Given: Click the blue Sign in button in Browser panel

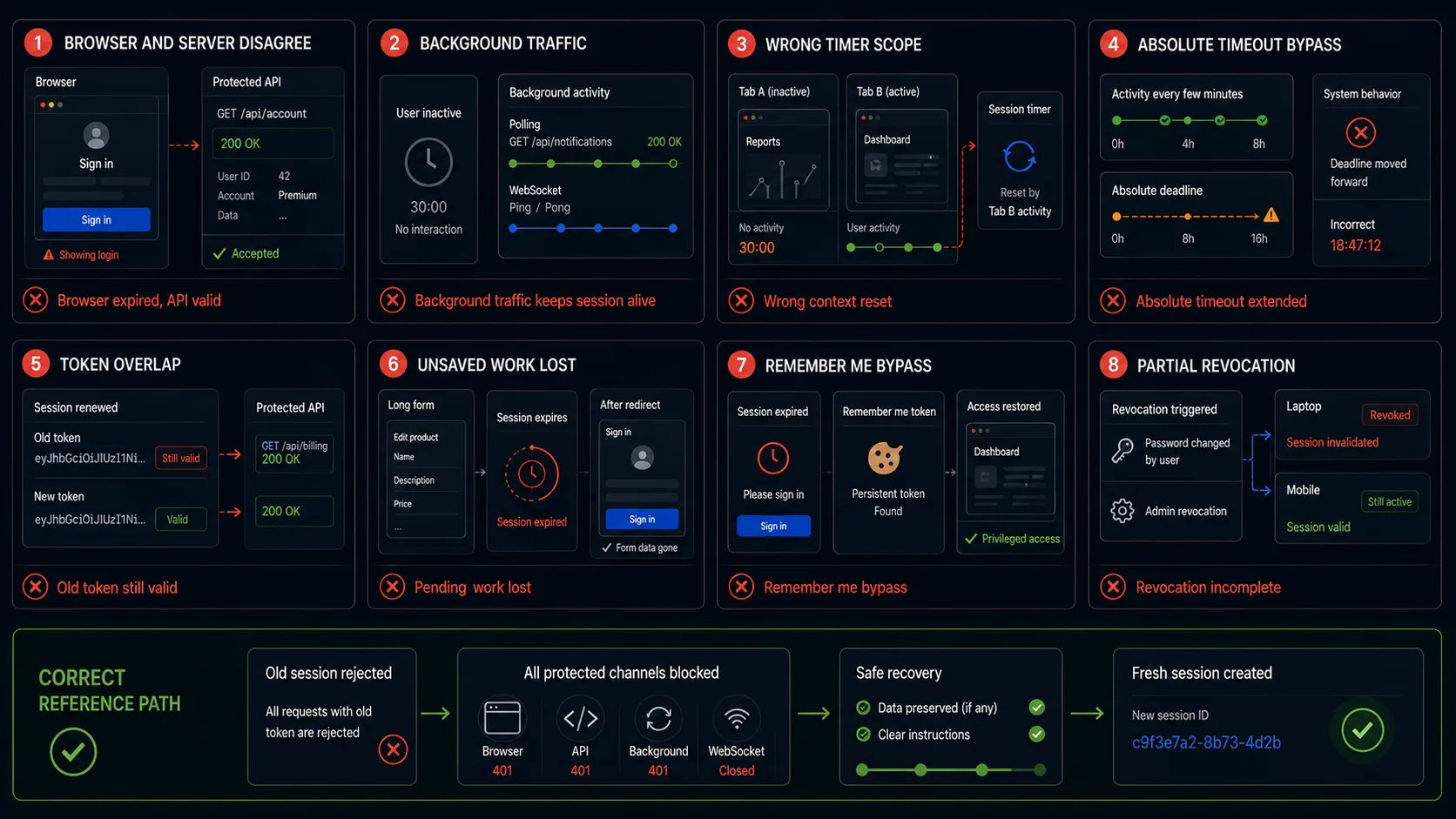Looking at the screenshot, I should (96, 220).
